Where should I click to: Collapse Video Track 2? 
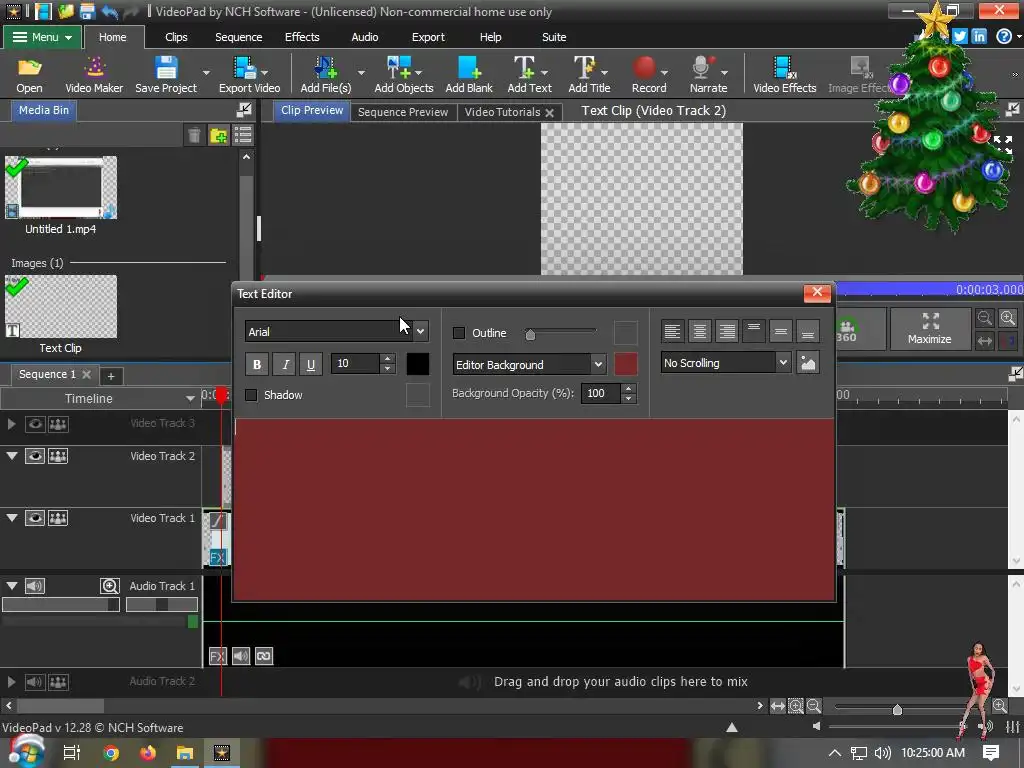pos(12,456)
